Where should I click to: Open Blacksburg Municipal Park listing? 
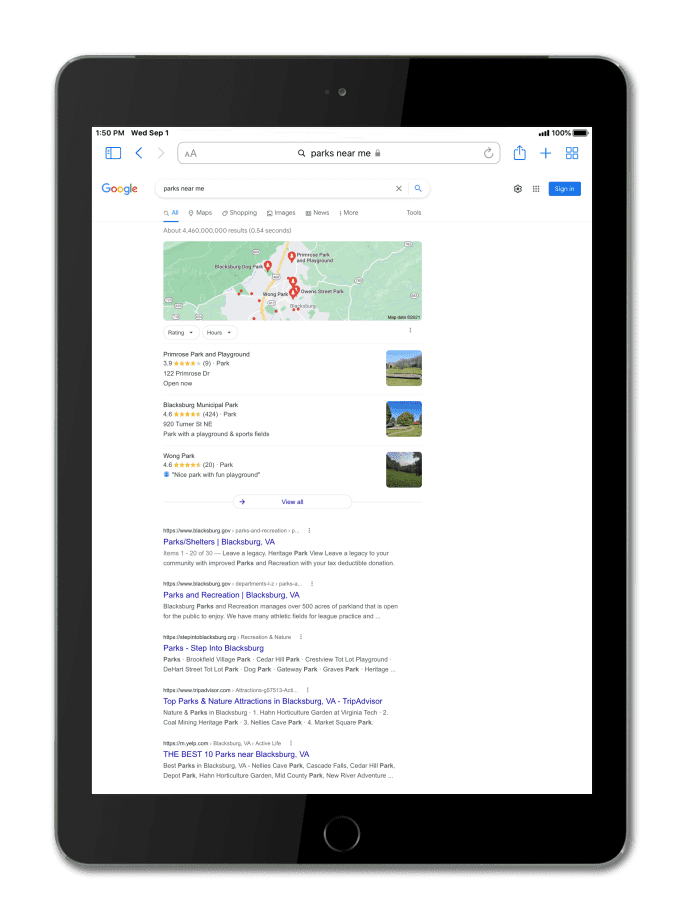click(x=201, y=405)
